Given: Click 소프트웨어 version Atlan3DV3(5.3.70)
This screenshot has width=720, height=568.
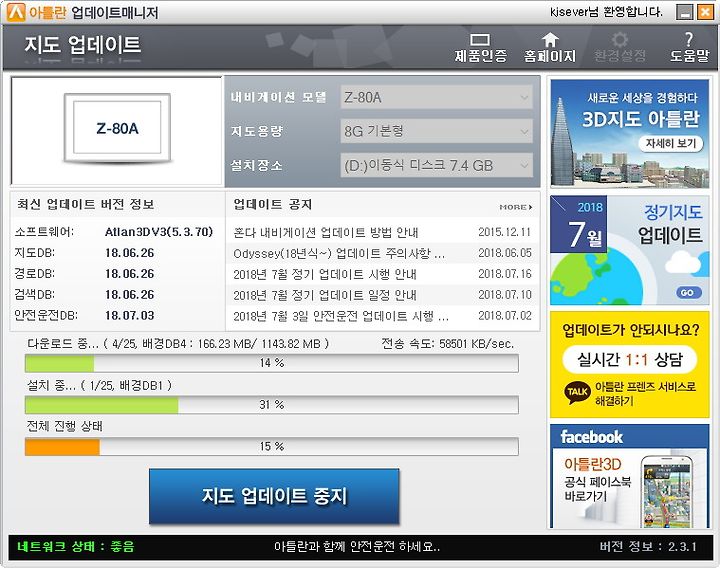Looking at the screenshot, I should pos(159,232).
